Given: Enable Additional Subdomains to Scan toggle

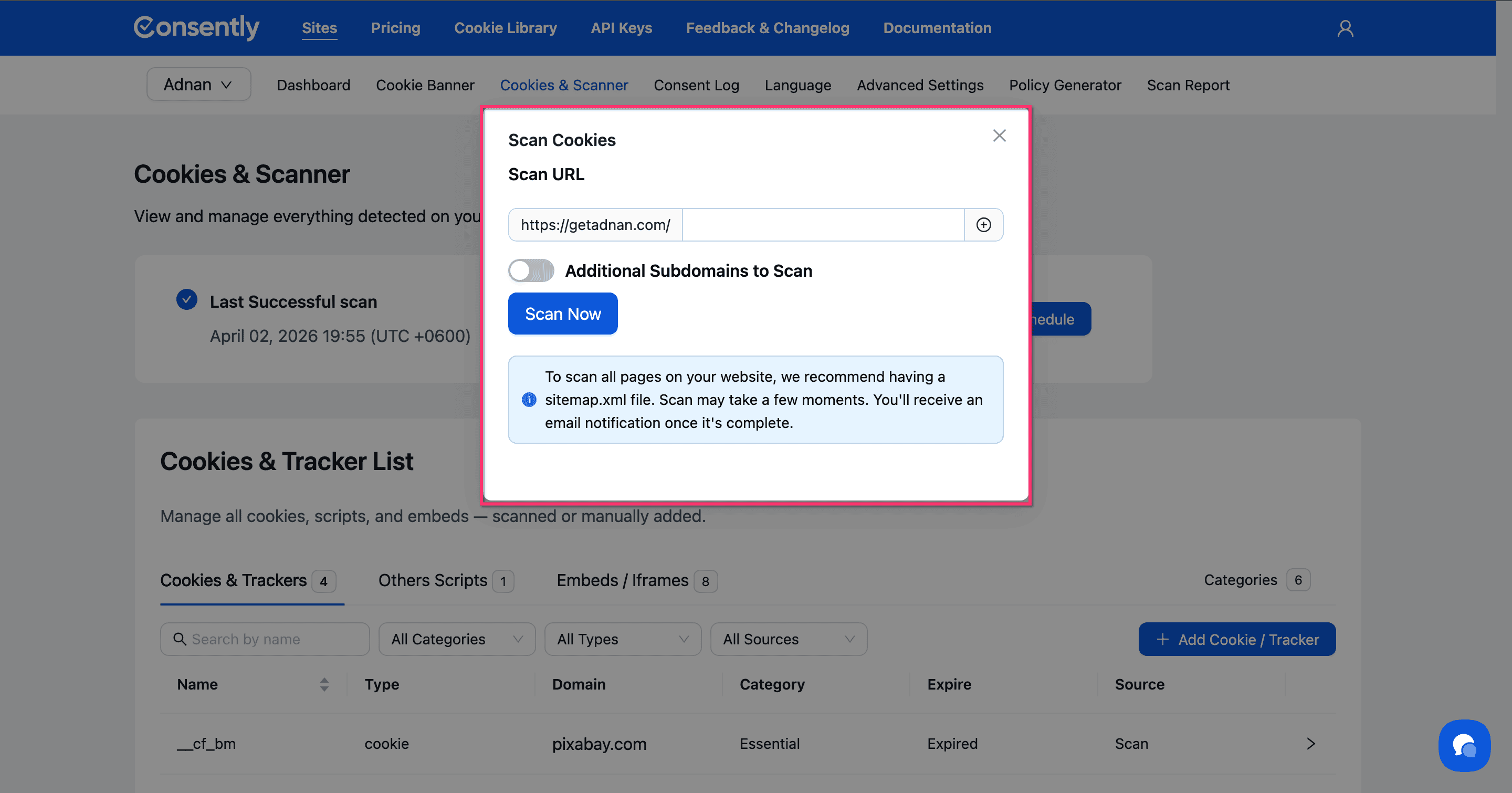Looking at the screenshot, I should (531, 270).
